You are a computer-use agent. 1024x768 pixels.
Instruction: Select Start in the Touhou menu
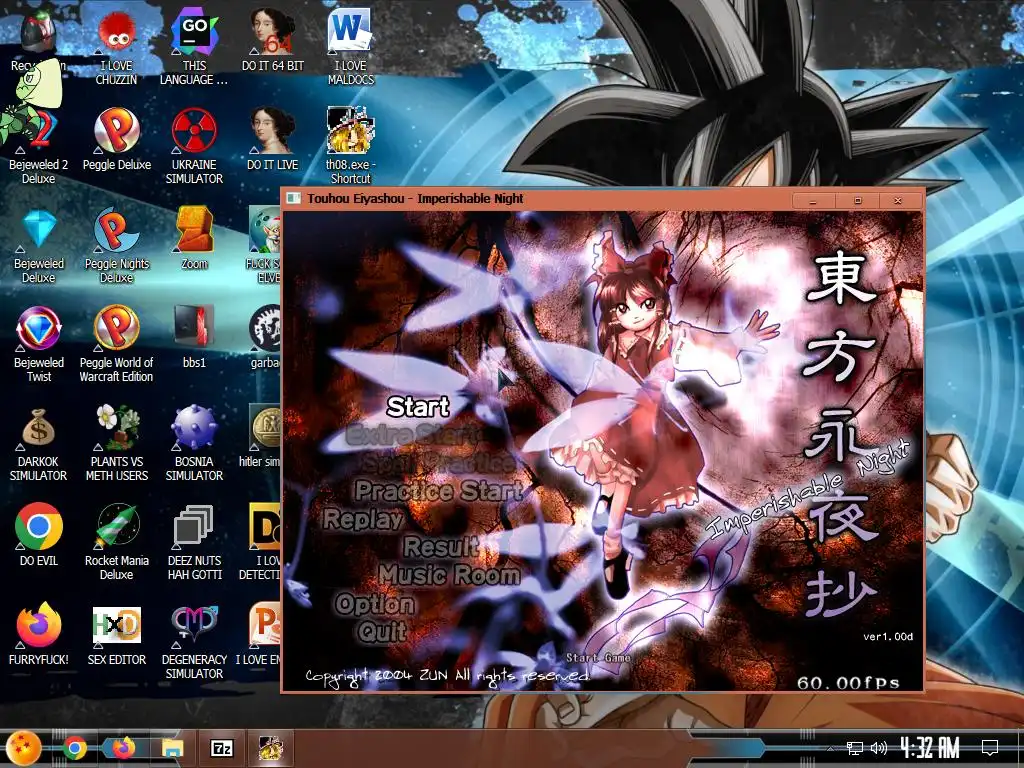click(x=418, y=407)
